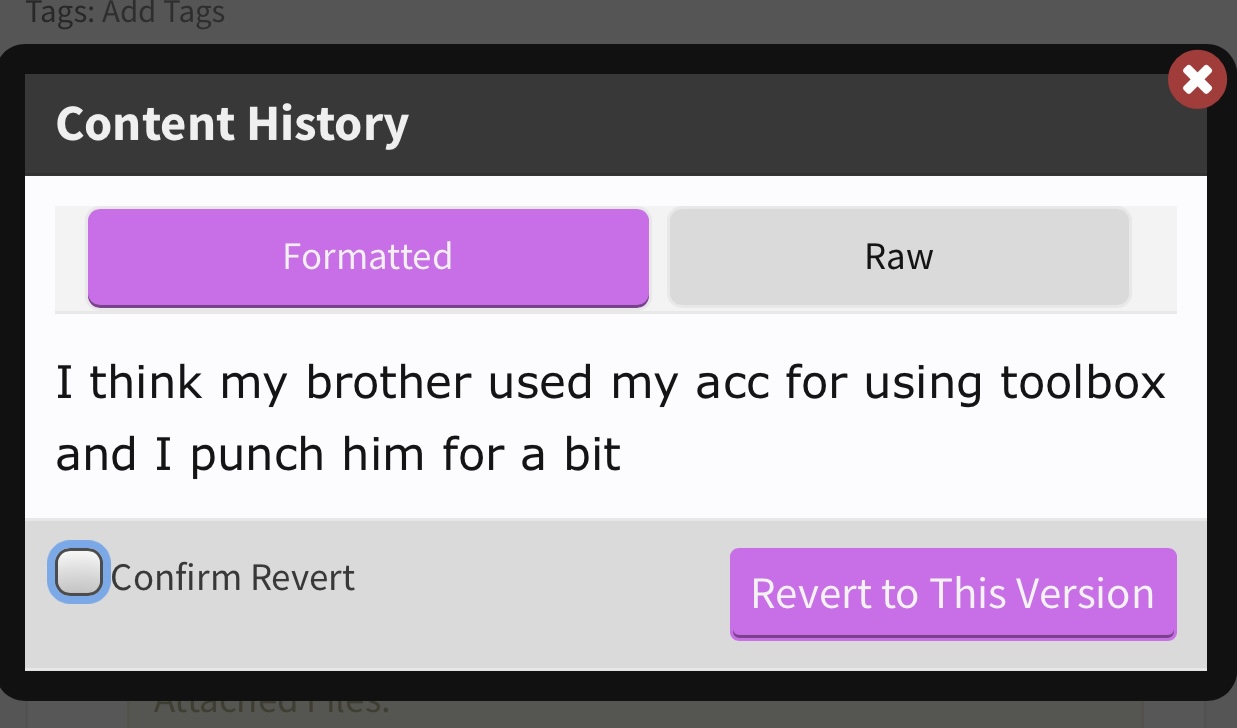Switch to the Raw view tab
This screenshot has width=1237, height=728.
tap(899, 257)
